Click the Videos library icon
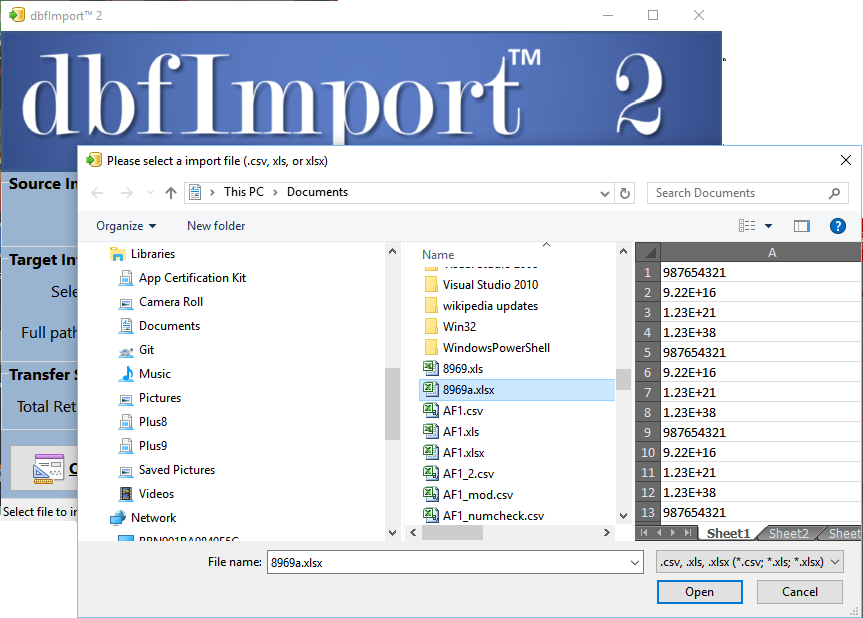The height and width of the screenshot is (618, 863). click(x=126, y=494)
